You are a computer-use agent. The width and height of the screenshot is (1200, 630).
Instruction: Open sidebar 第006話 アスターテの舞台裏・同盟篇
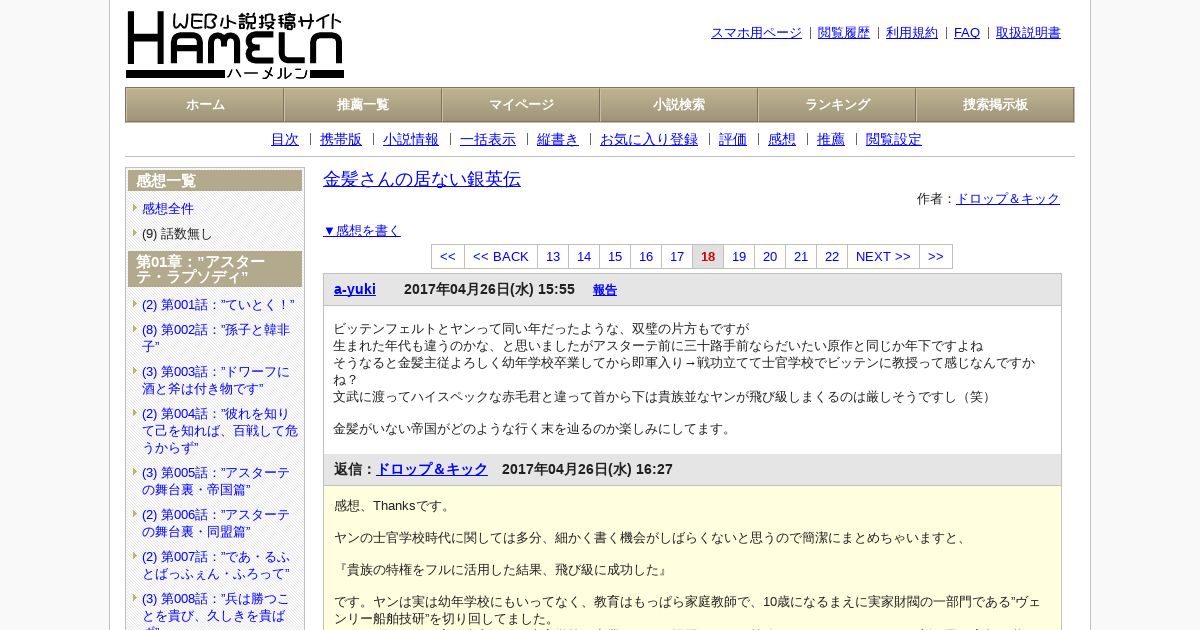pyautogui.click(x=216, y=523)
